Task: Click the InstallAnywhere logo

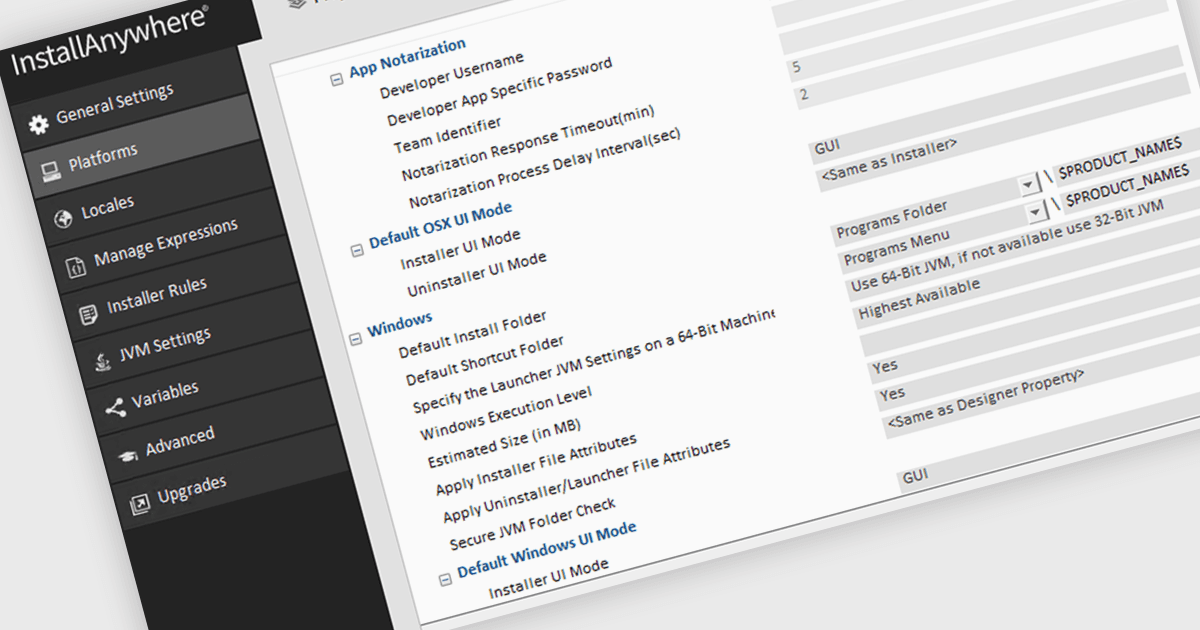Action: pyautogui.click(x=110, y=39)
